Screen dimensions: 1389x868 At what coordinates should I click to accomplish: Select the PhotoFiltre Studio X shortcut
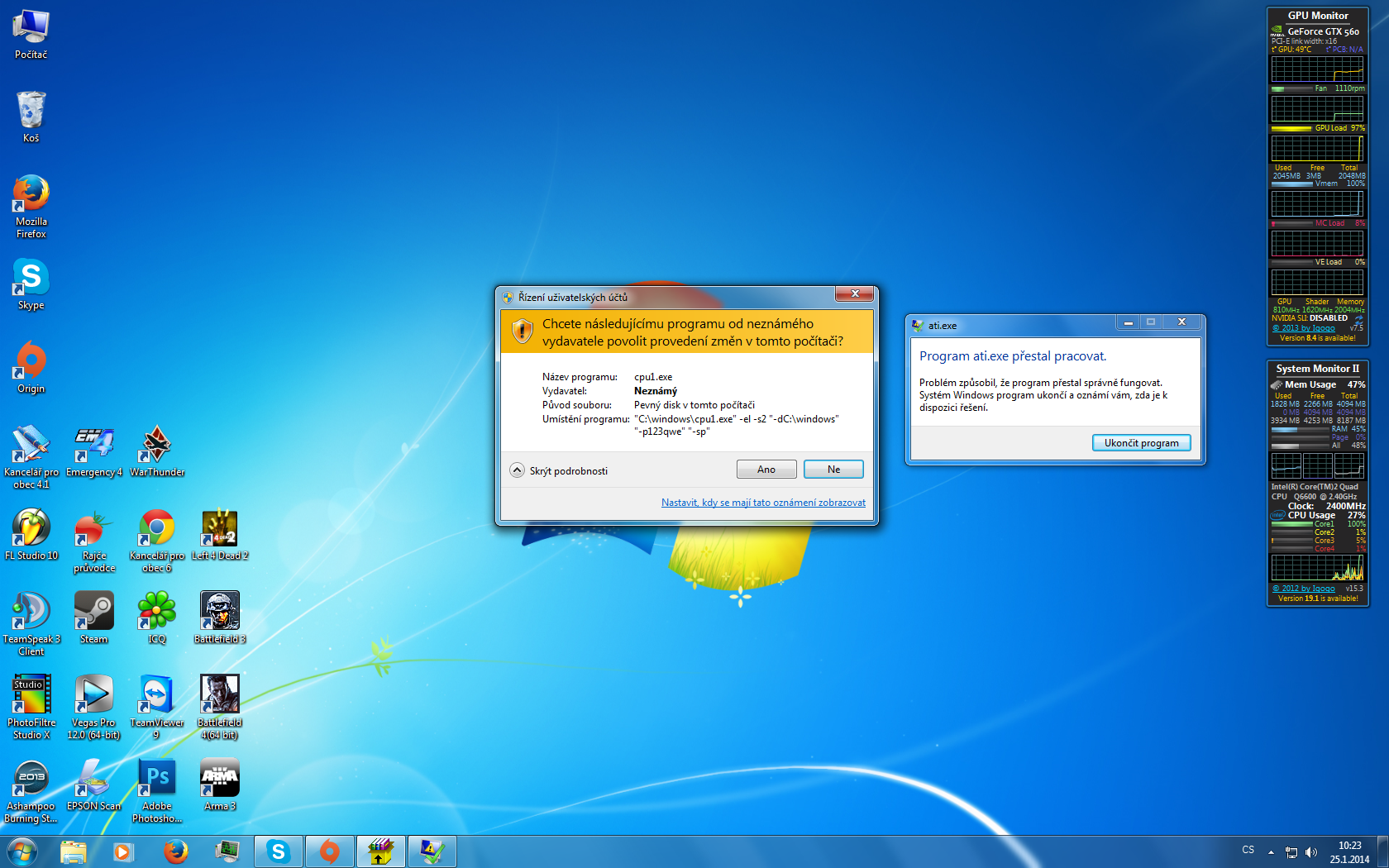point(31,708)
